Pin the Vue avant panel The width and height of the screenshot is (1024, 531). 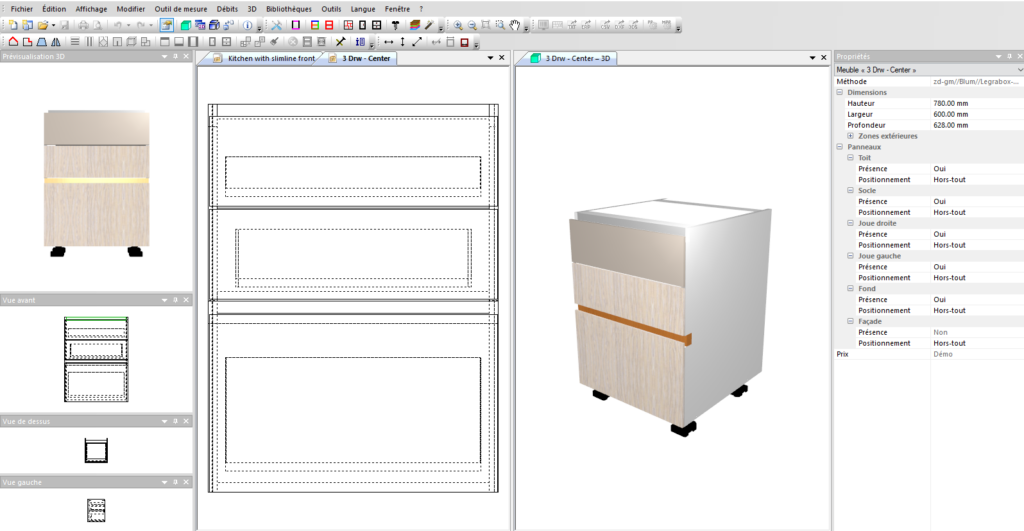(x=175, y=300)
